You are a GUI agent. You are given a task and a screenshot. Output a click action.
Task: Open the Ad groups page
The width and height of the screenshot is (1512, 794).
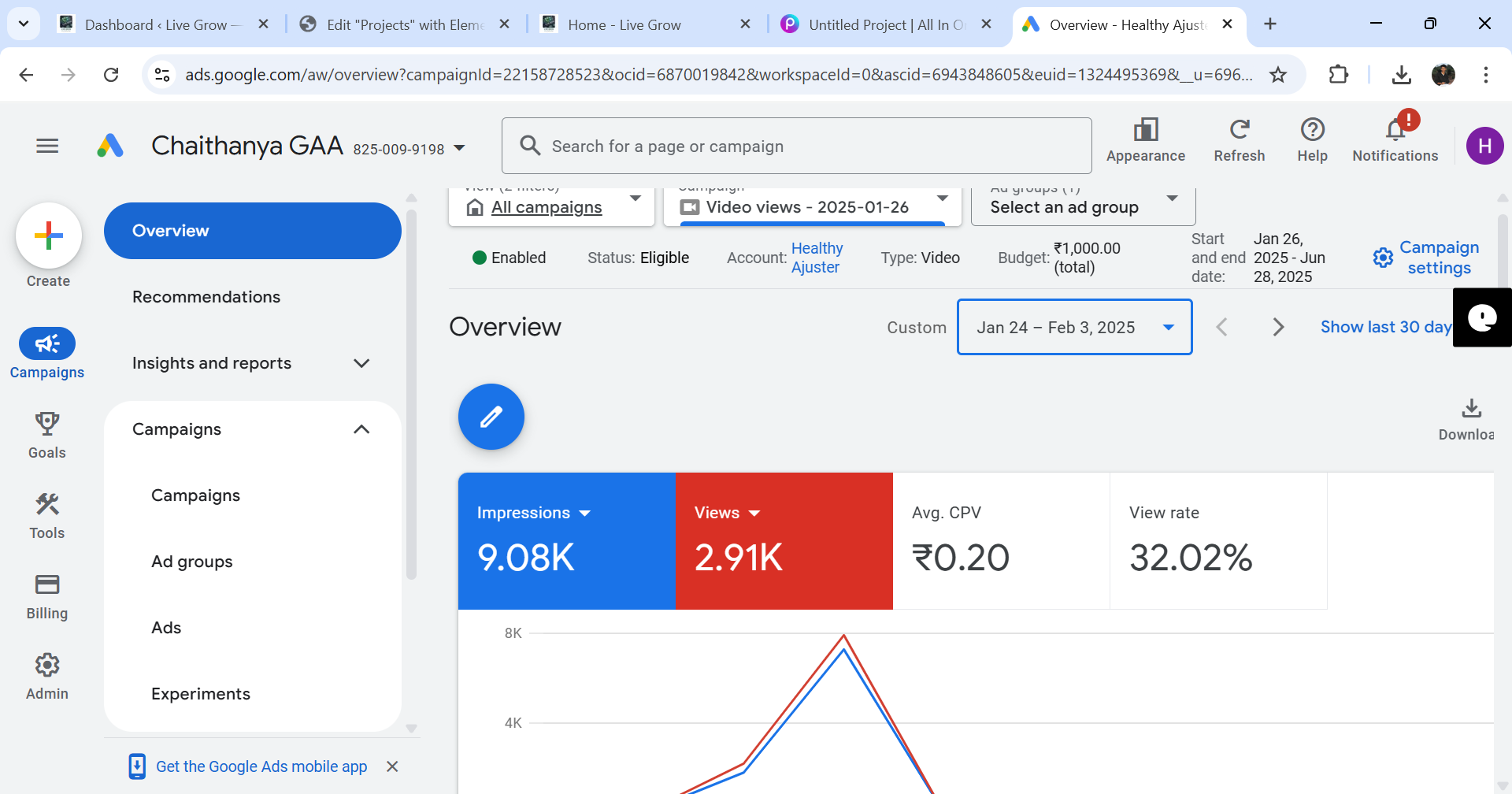pyautogui.click(x=191, y=562)
